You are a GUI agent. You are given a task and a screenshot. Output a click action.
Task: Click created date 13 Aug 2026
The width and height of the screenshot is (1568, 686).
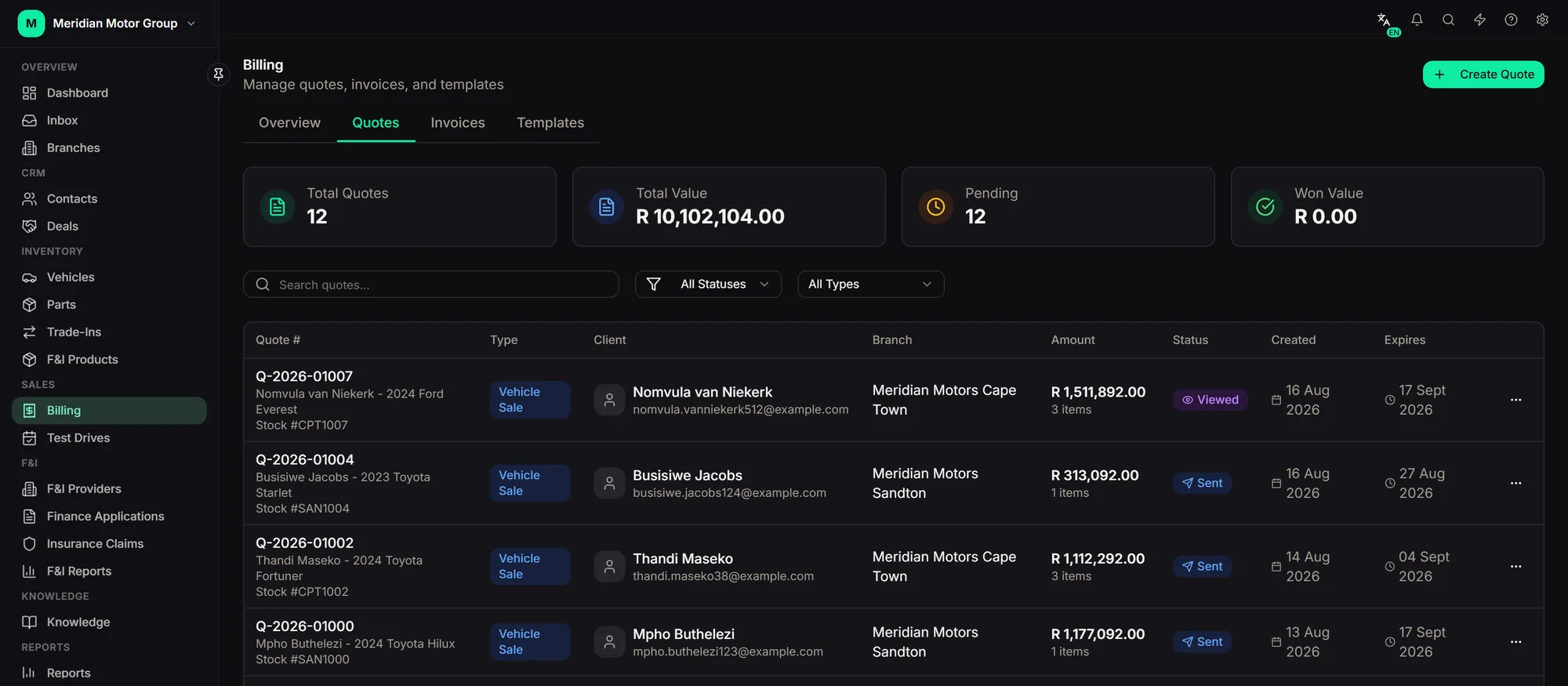[x=1308, y=641]
